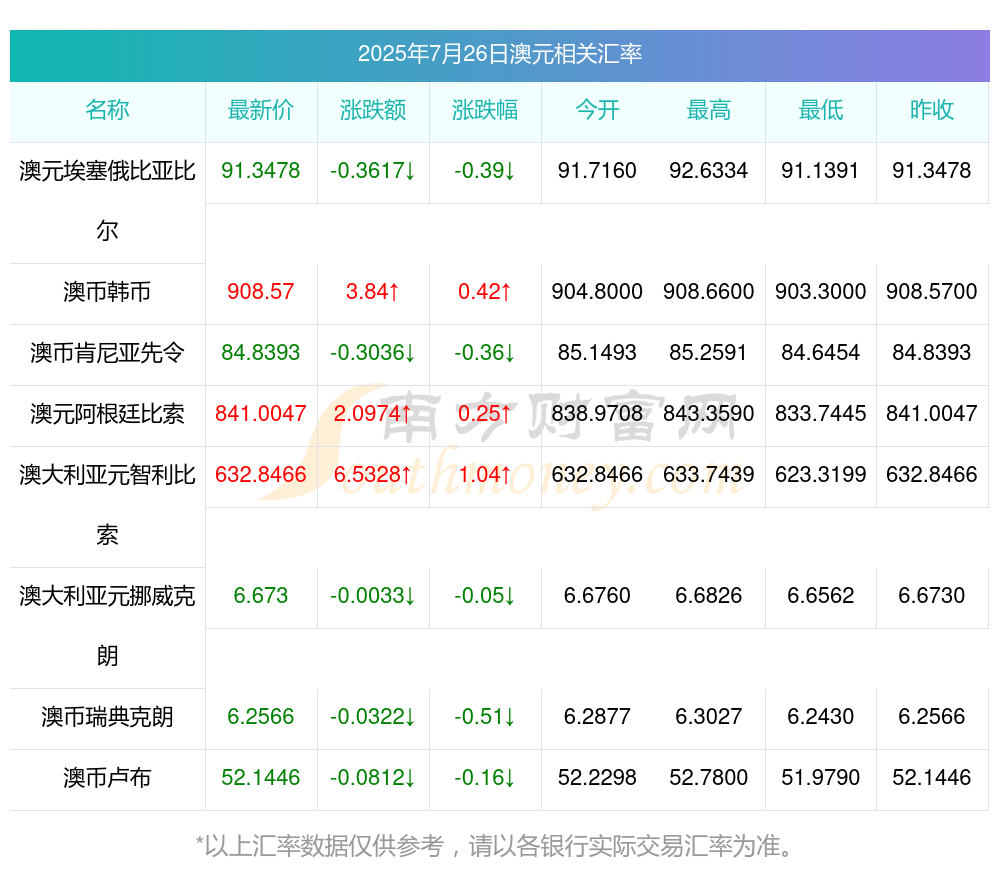Click latest price 632.8466 in red
This screenshot has height=877, width=1000.
coord(261,475)
